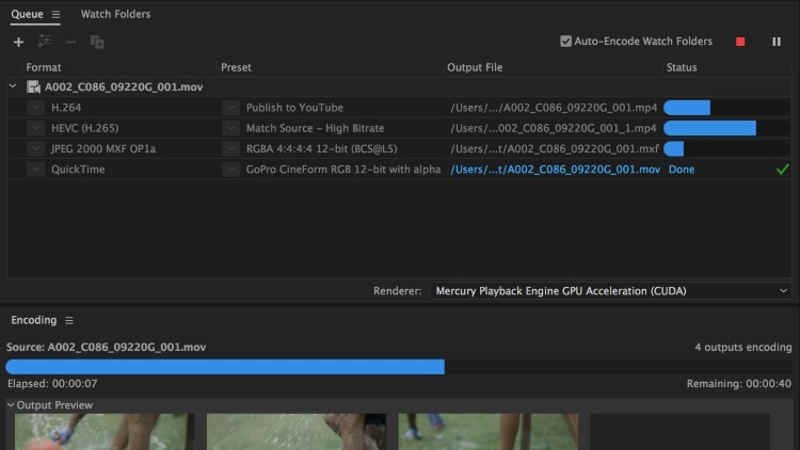Click the Status column header

tap(681, 67)
